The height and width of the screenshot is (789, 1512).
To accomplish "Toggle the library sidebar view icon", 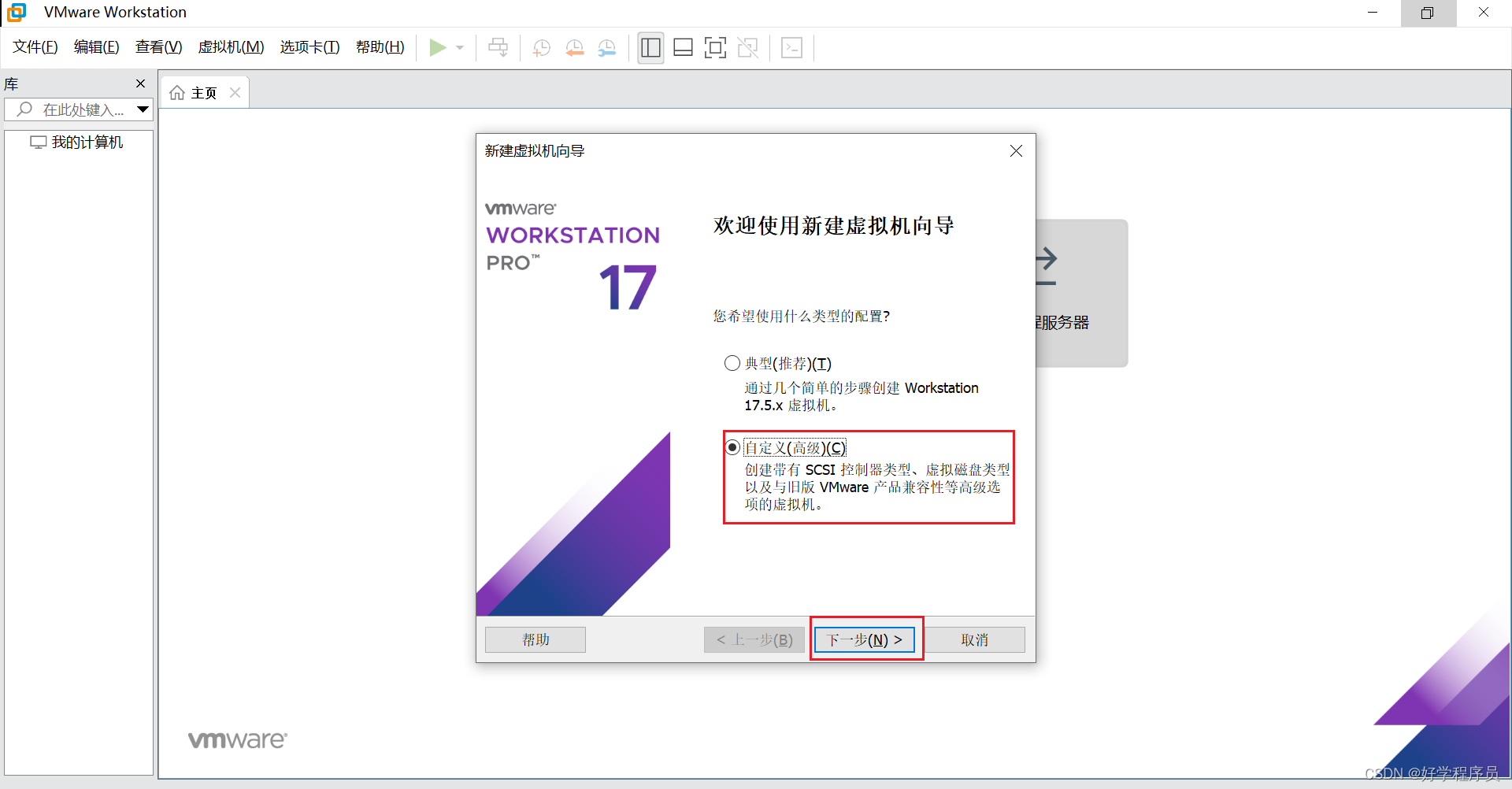I will point(650,48).
